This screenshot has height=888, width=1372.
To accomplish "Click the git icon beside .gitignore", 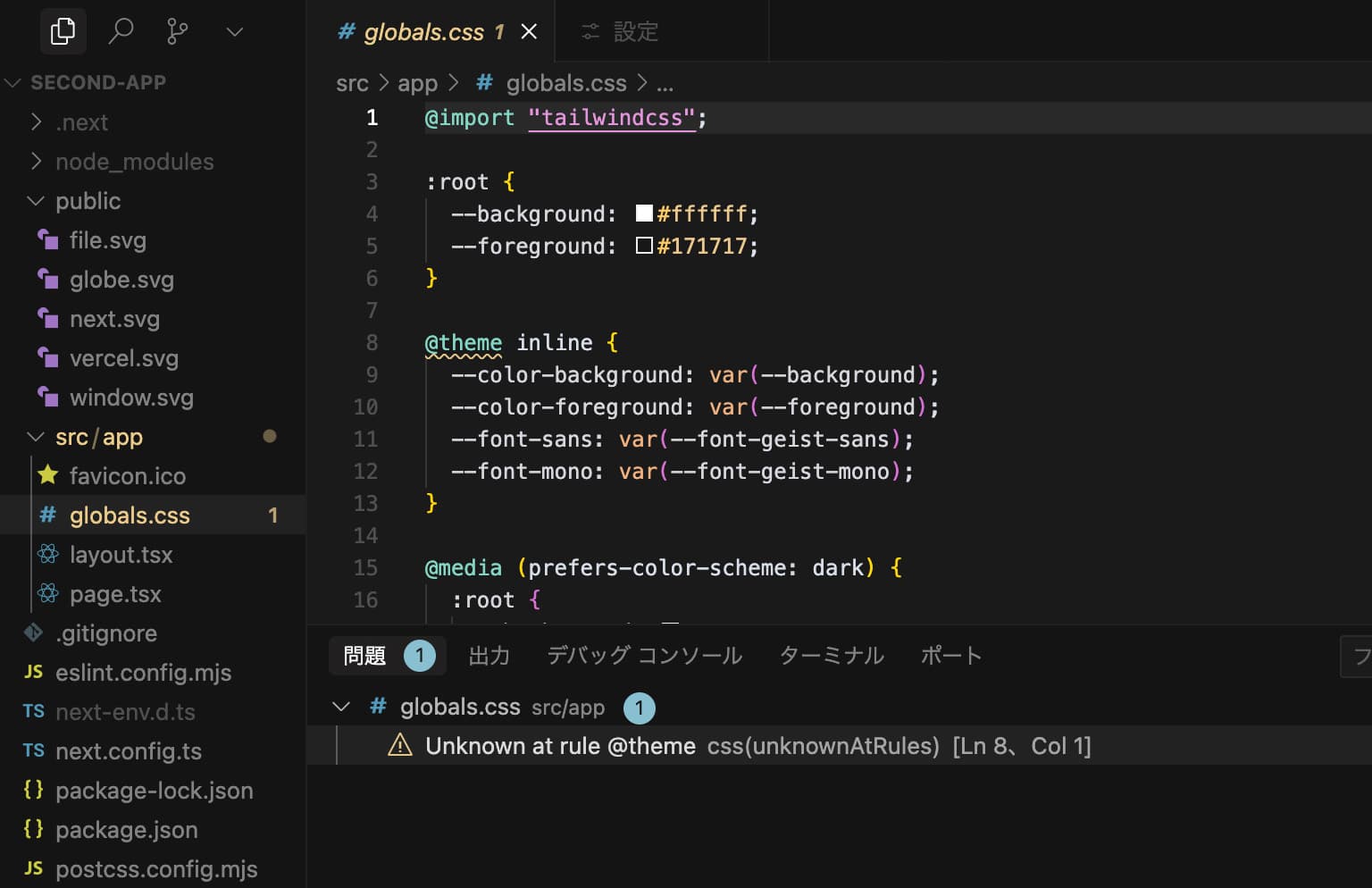I will point(34,632).
